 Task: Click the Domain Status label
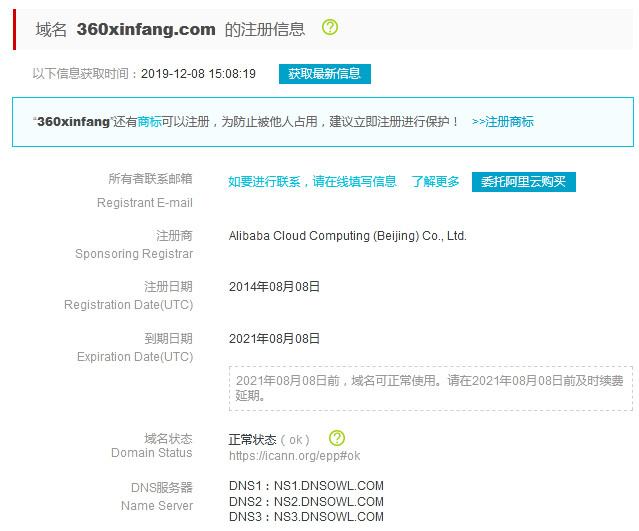pos(152,452)
